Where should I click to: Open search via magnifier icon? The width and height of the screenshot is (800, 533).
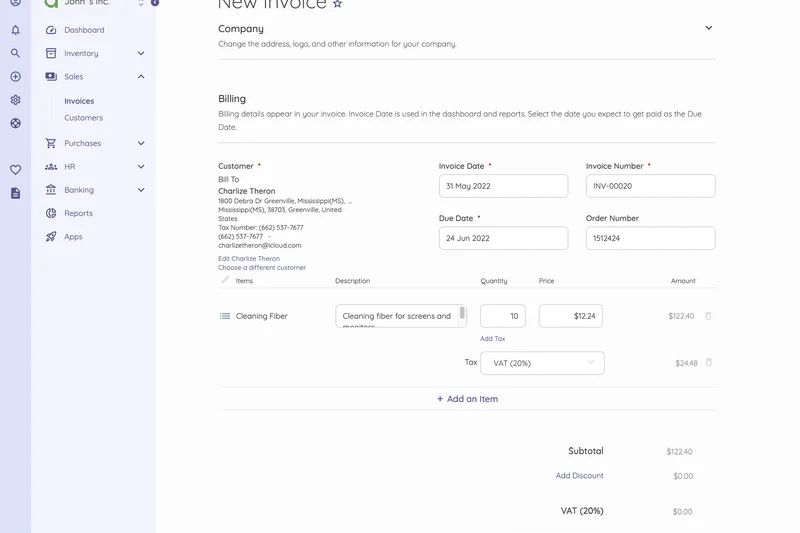[15, 53]
